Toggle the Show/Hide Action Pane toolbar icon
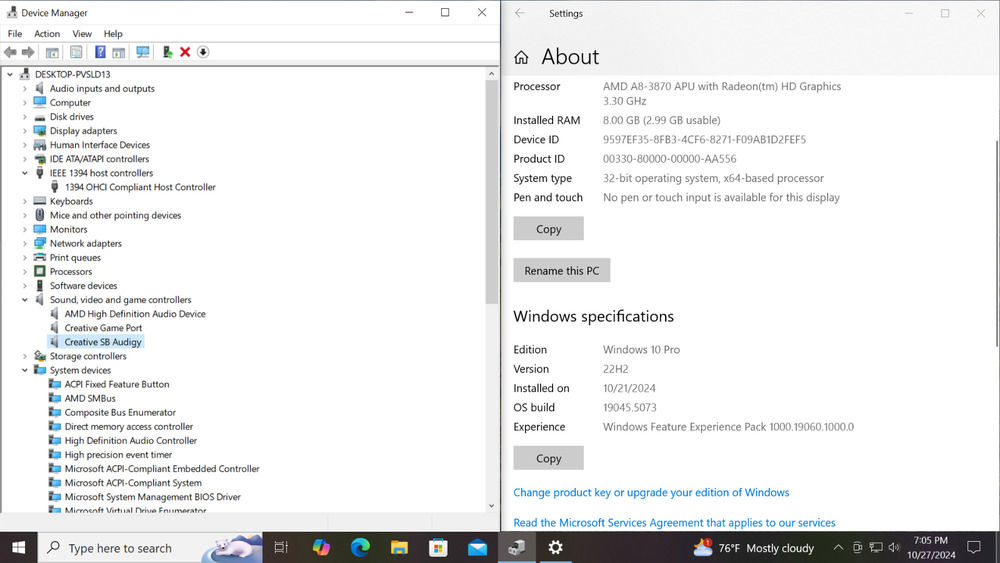1000x563 pixels. point(119,52)
